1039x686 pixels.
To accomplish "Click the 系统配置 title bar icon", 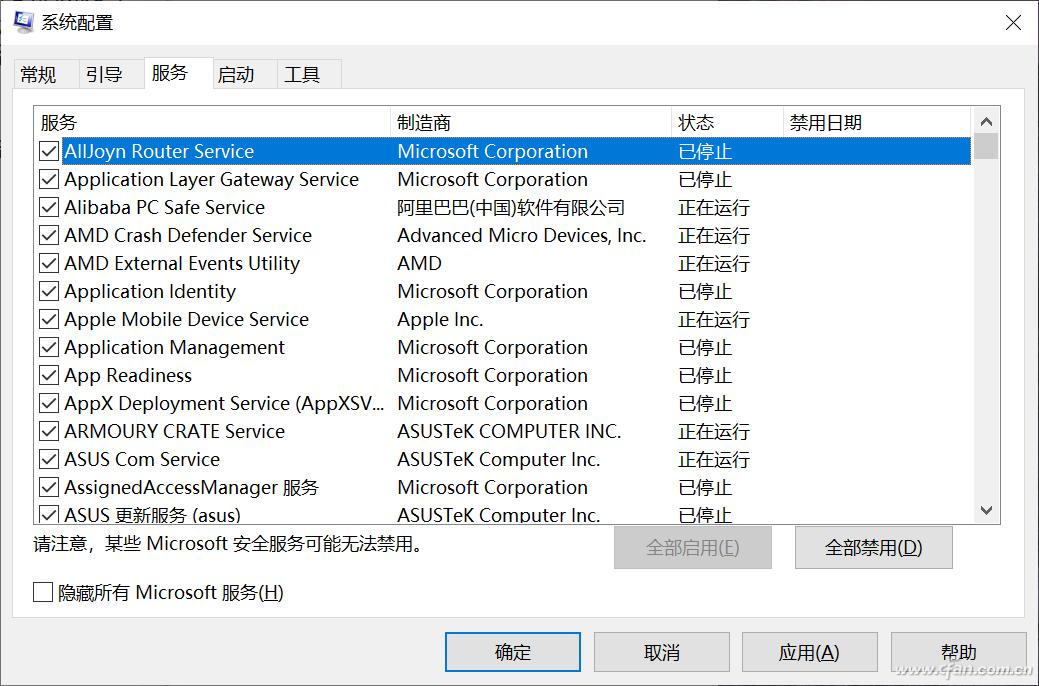I will [22, 20].
